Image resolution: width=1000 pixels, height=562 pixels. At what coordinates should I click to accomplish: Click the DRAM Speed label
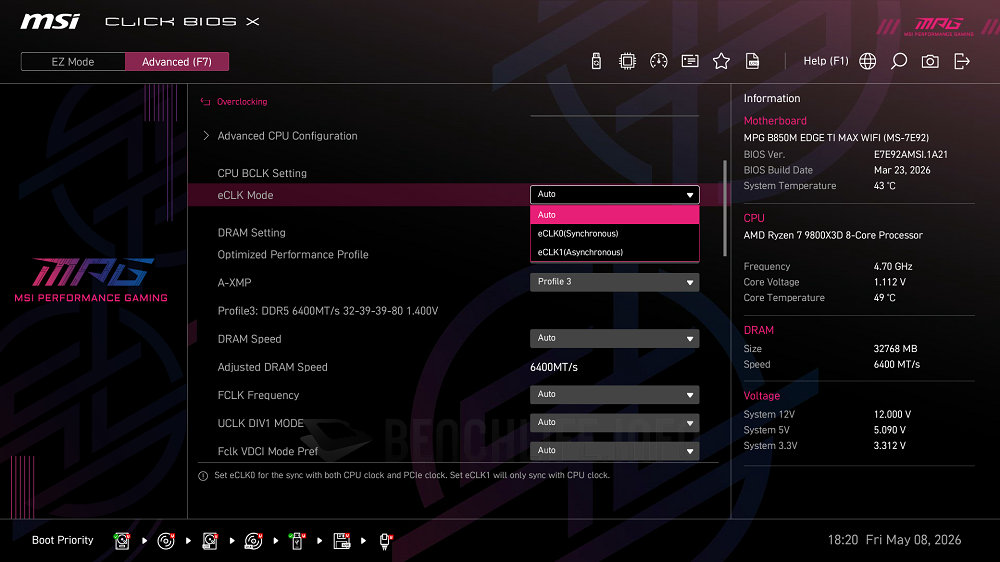pos(249,339)
